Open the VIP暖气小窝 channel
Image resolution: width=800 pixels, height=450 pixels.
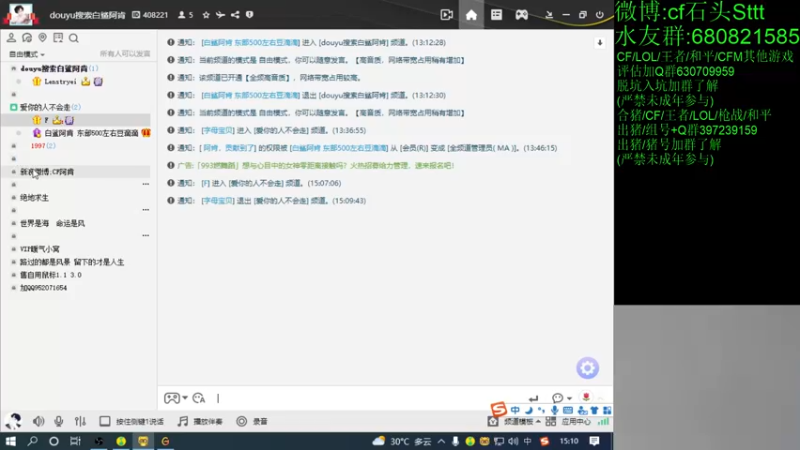(40, 249)
